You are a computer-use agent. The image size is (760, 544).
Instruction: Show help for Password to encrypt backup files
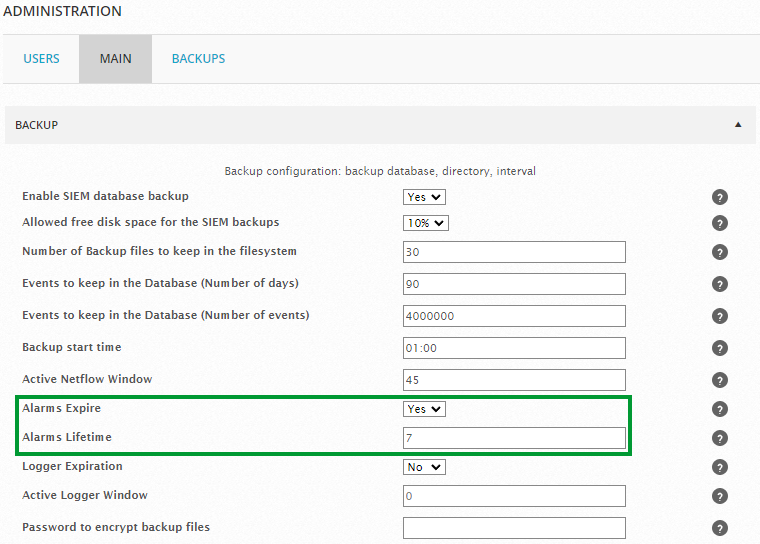tap(720, 528)
